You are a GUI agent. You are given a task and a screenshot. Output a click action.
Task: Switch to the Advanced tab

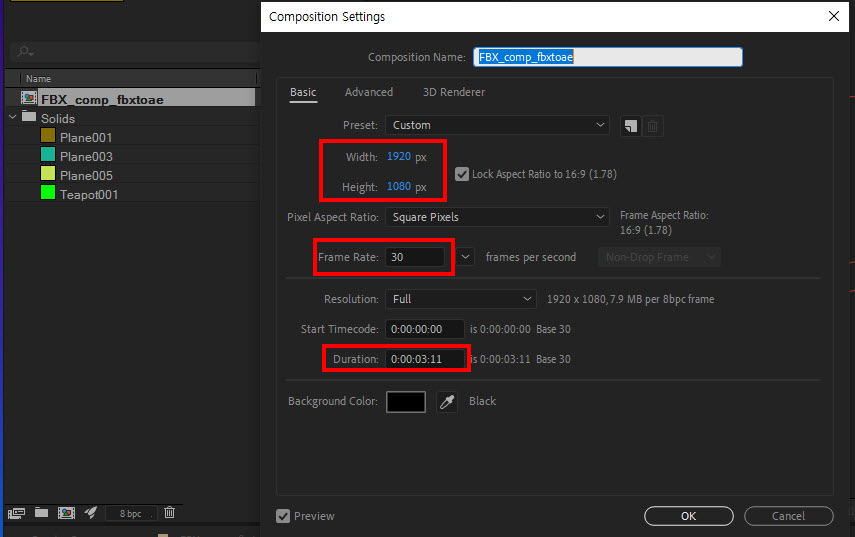(369, 92)
